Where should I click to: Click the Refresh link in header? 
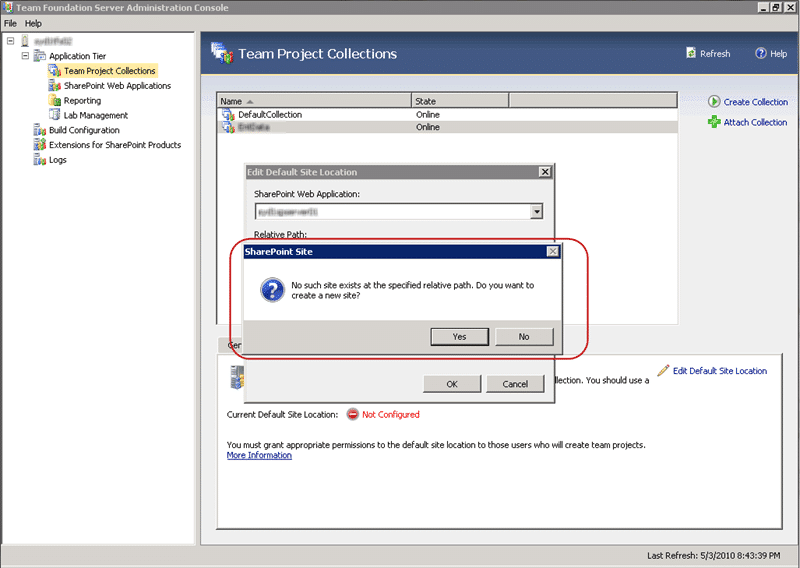click(715, 53)
